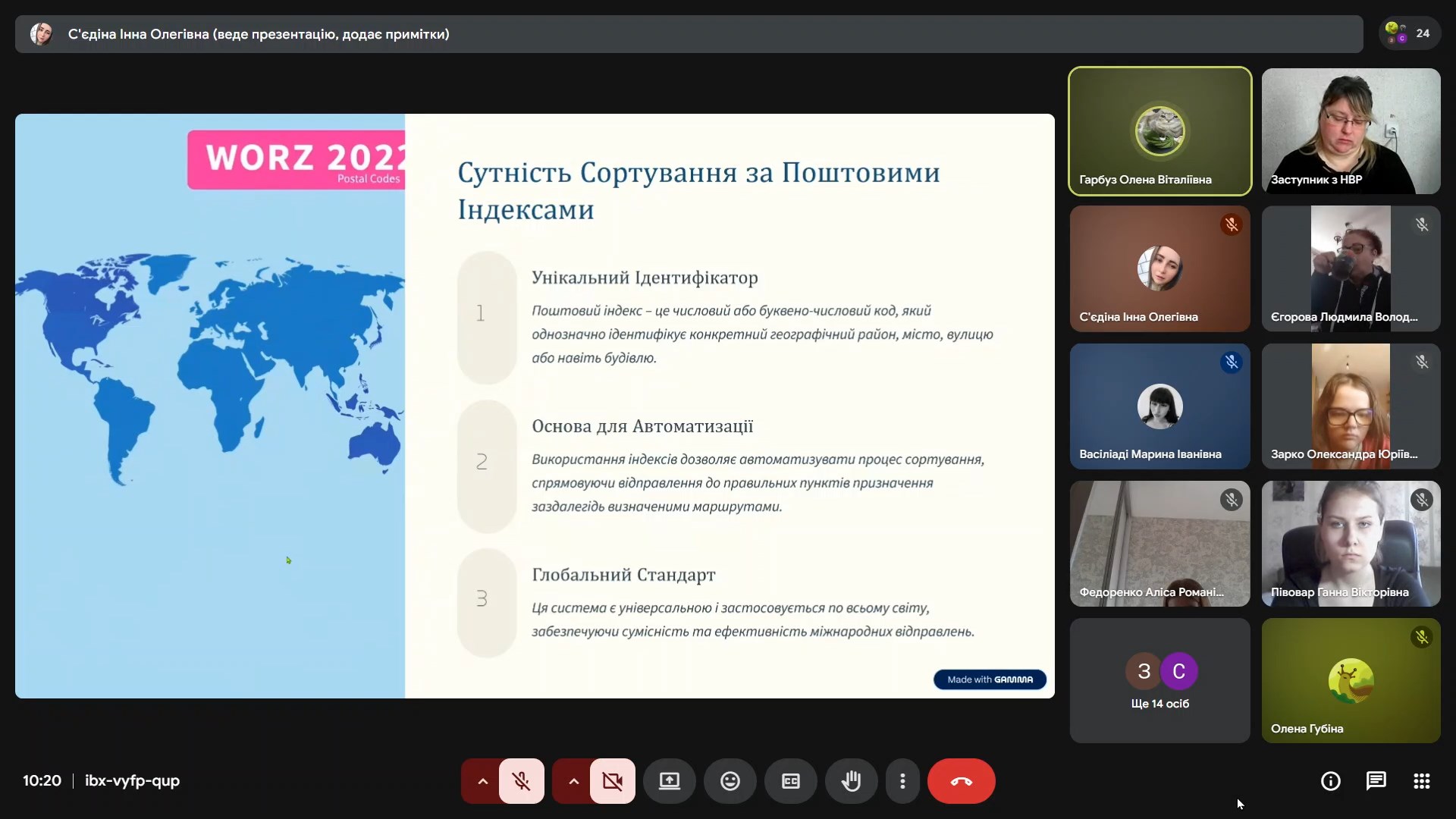Leave the call with red hangup button
This screenshot has width=1456, height=819.
click(x=961, y=781)
